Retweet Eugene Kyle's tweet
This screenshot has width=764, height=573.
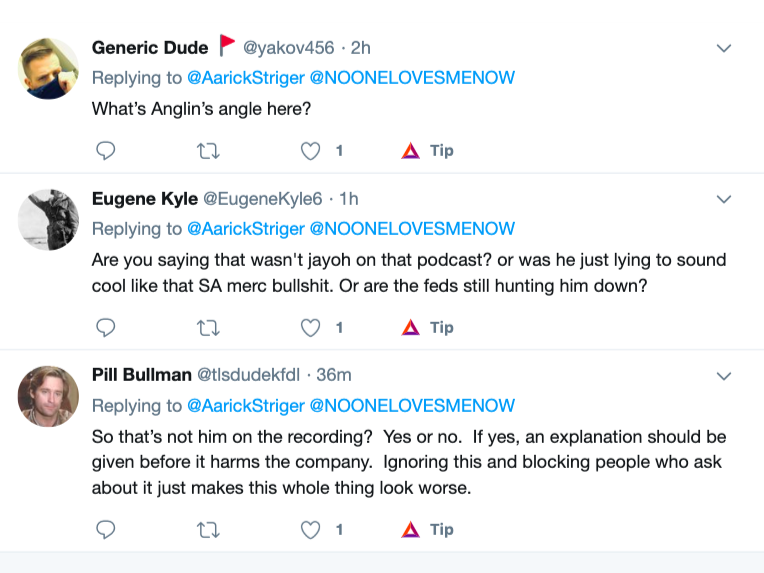(x=208, y=328)
